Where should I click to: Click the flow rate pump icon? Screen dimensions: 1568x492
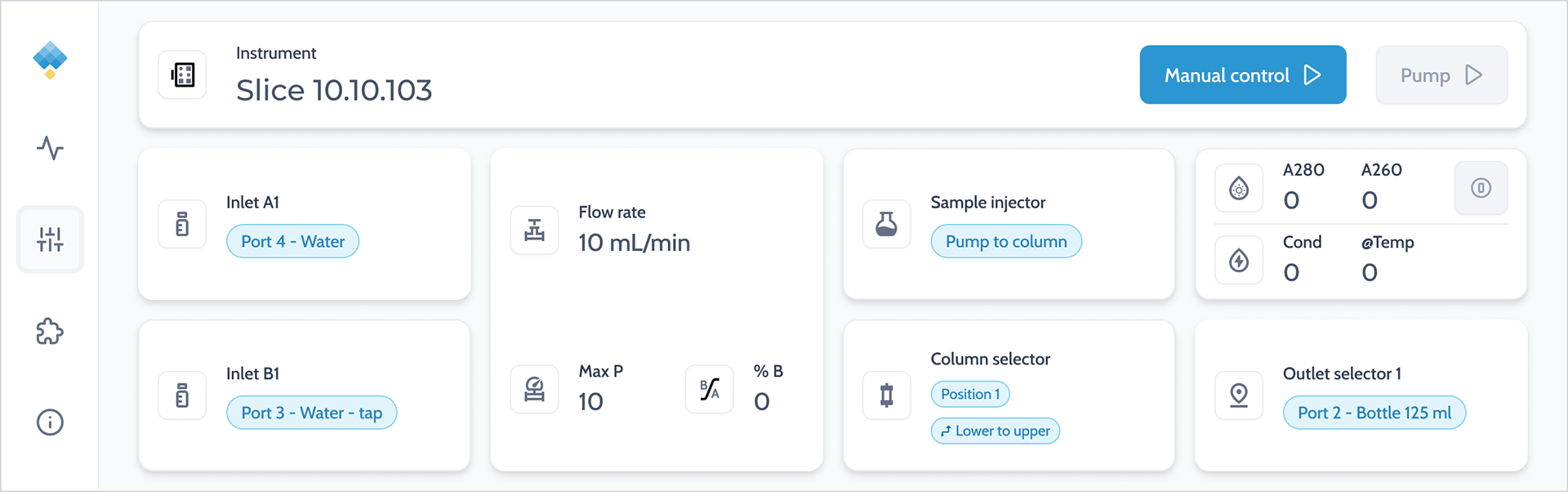coord(534,230)
